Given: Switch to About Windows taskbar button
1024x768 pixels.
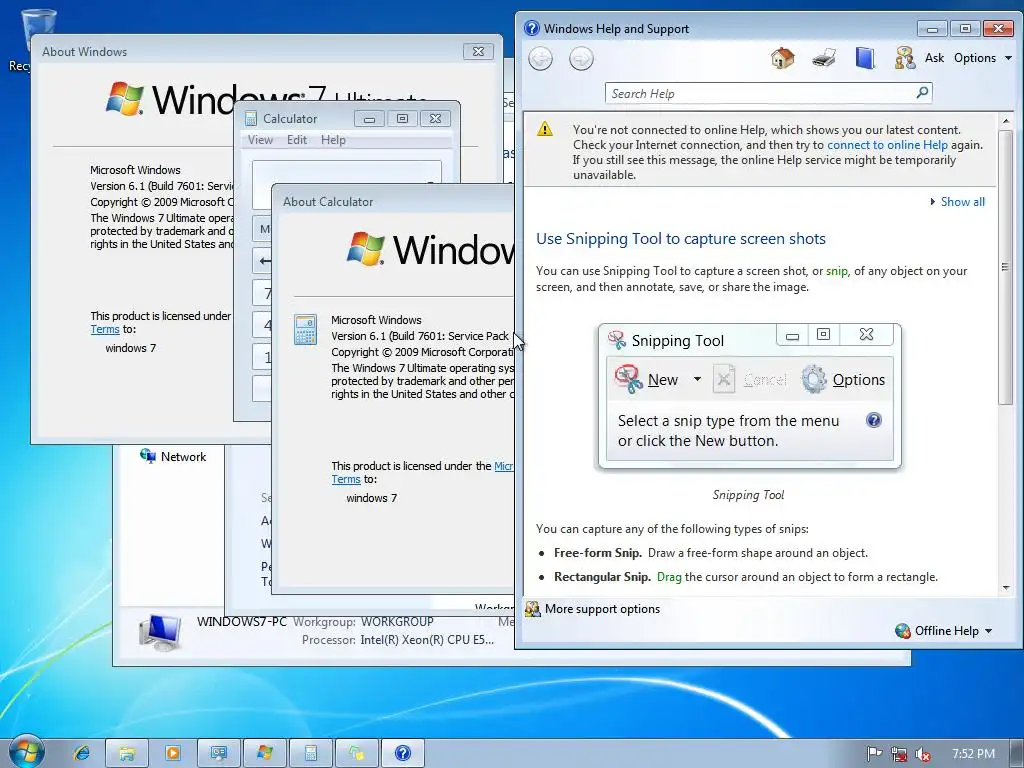Looking at the screenshot, I should pos(264,753).
